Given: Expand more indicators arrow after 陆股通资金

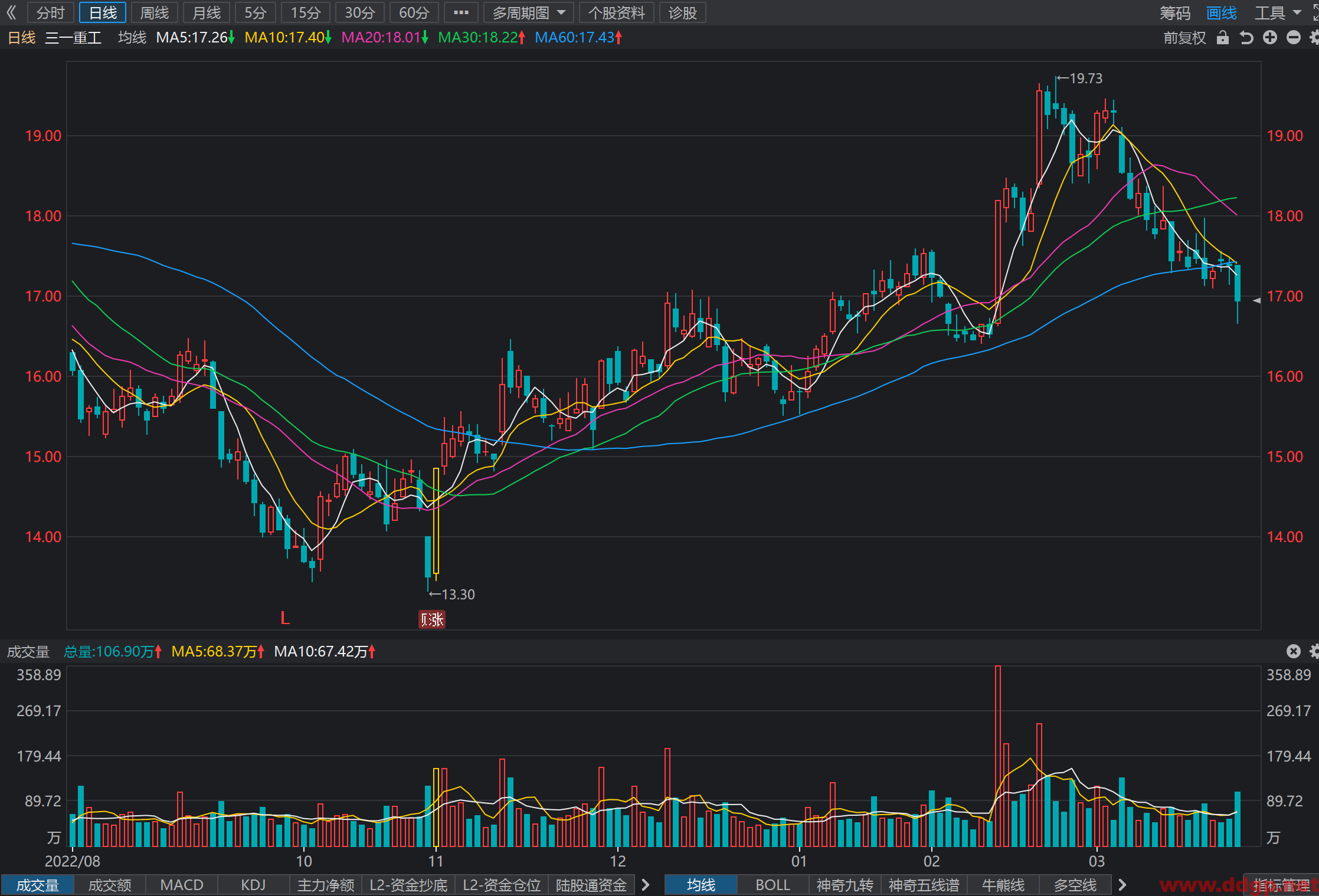Looking at the screenshot, I should pyautogui.click(x=646, y=885).
